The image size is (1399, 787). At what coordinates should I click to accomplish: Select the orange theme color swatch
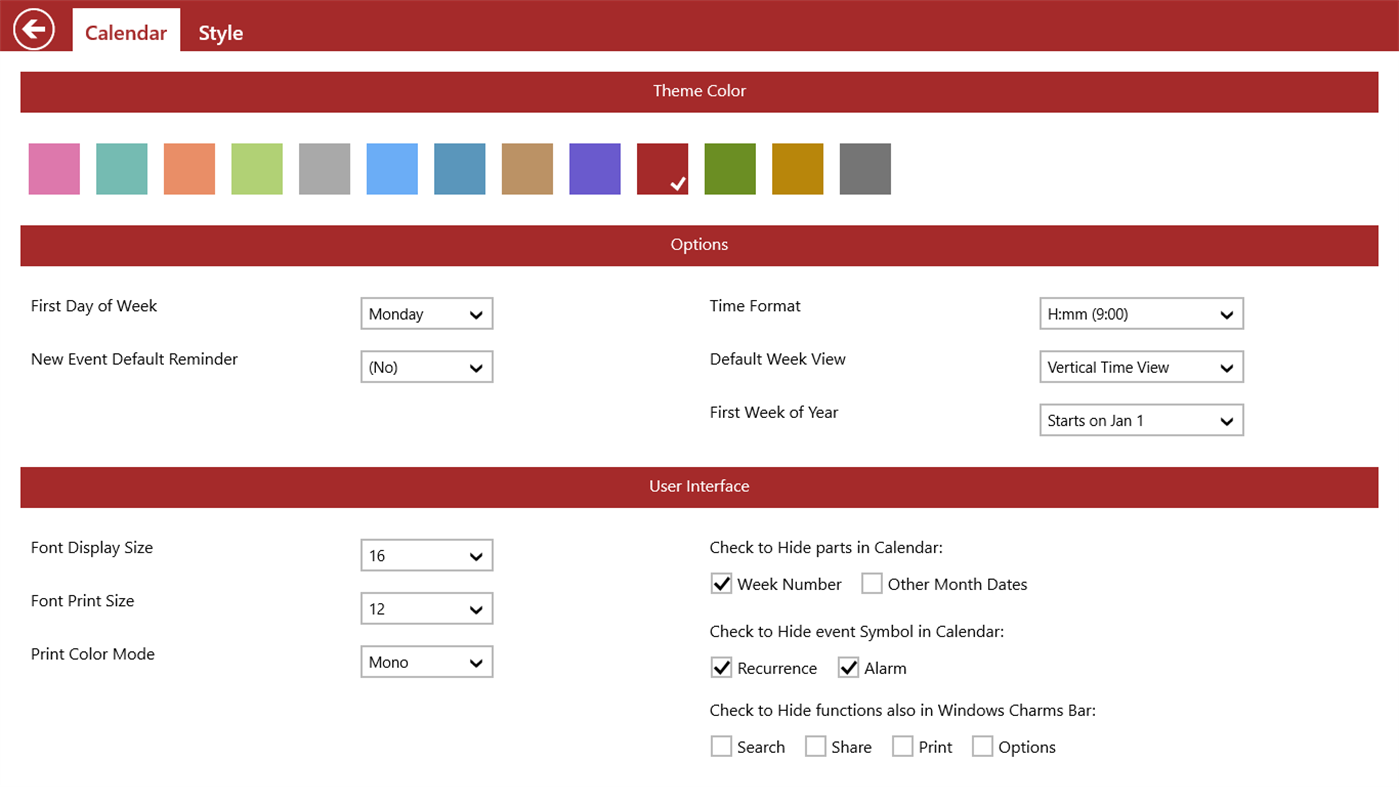click(x=189, y=169)
